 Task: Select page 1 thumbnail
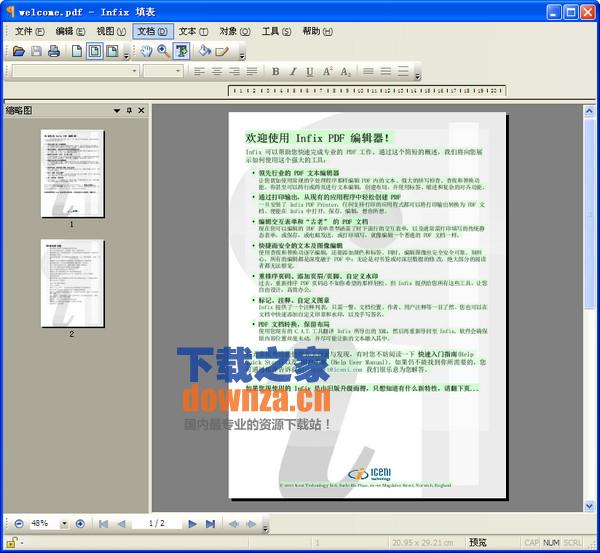(x=72, y=173)
